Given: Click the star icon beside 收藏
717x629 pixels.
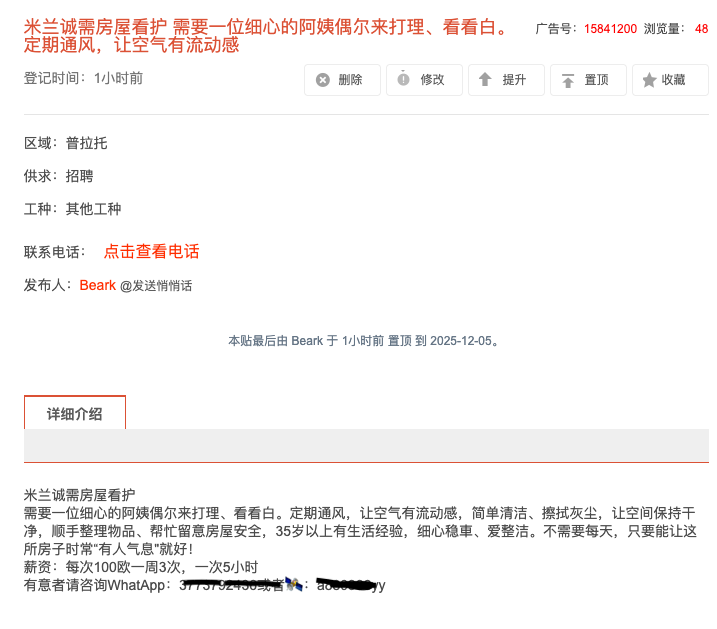Looking at the screenshot, I should tap(649, 80).
